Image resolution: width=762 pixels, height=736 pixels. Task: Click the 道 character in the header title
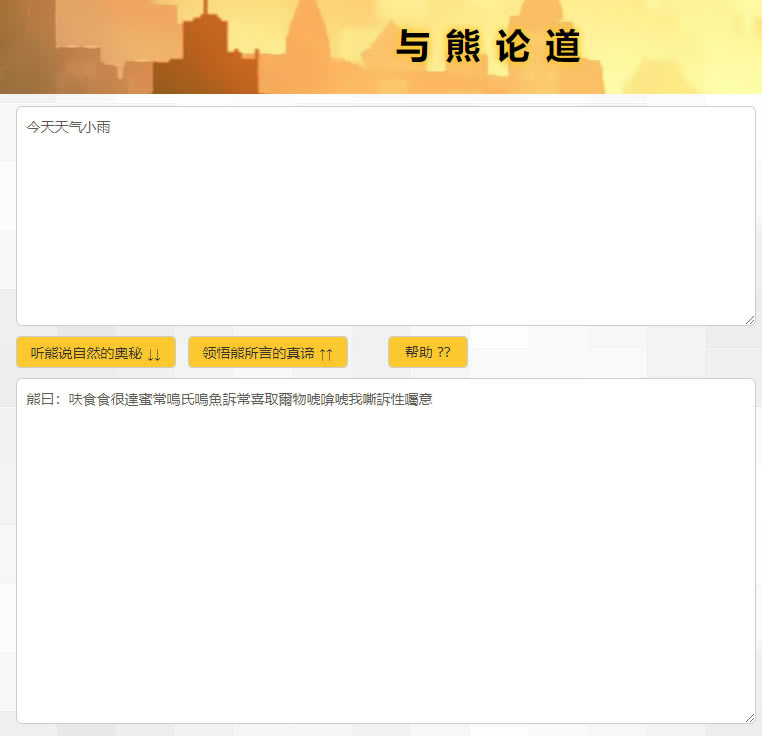click(564, 46)
